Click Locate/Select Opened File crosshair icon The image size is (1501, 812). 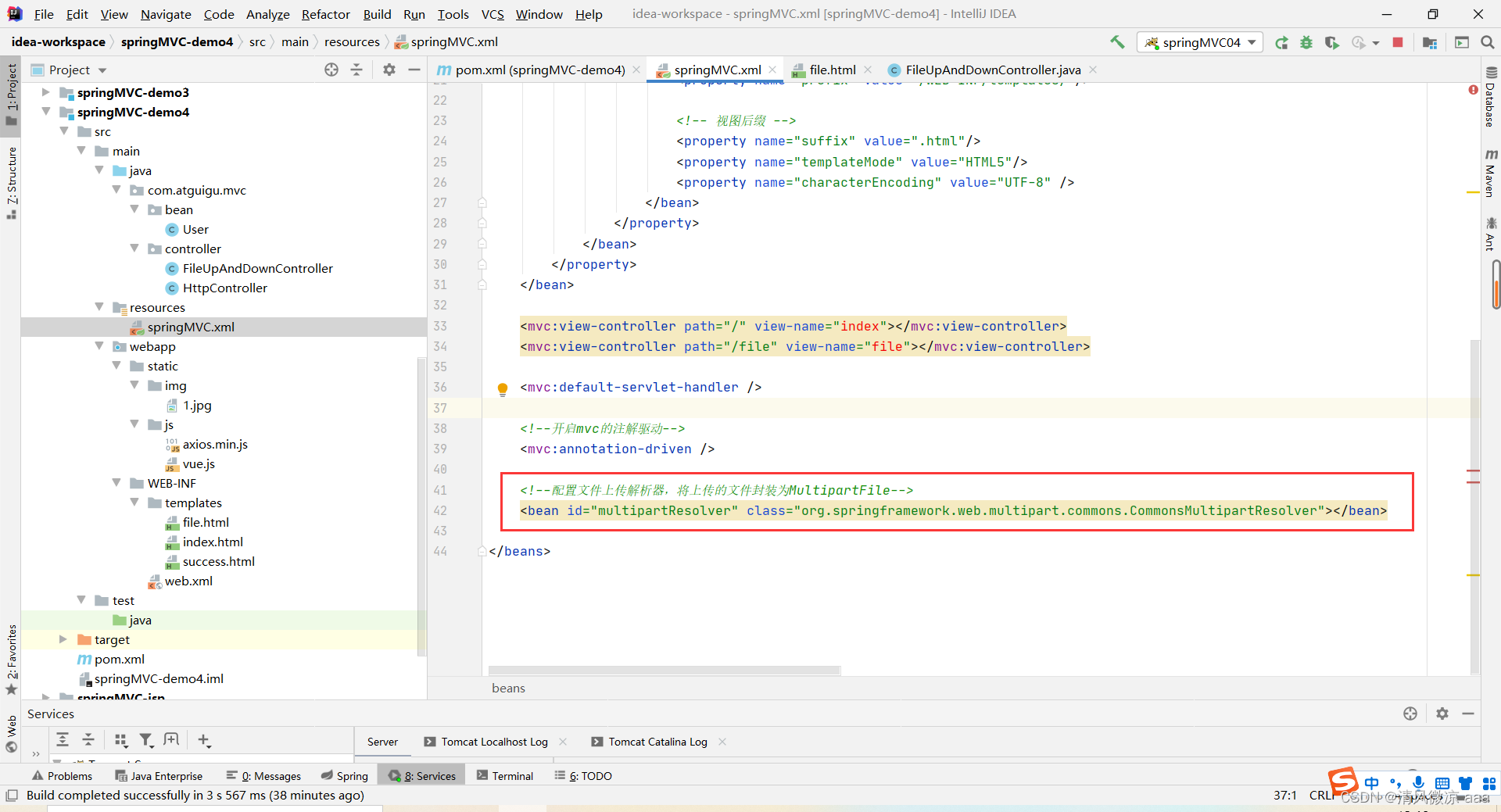(331, 70)
